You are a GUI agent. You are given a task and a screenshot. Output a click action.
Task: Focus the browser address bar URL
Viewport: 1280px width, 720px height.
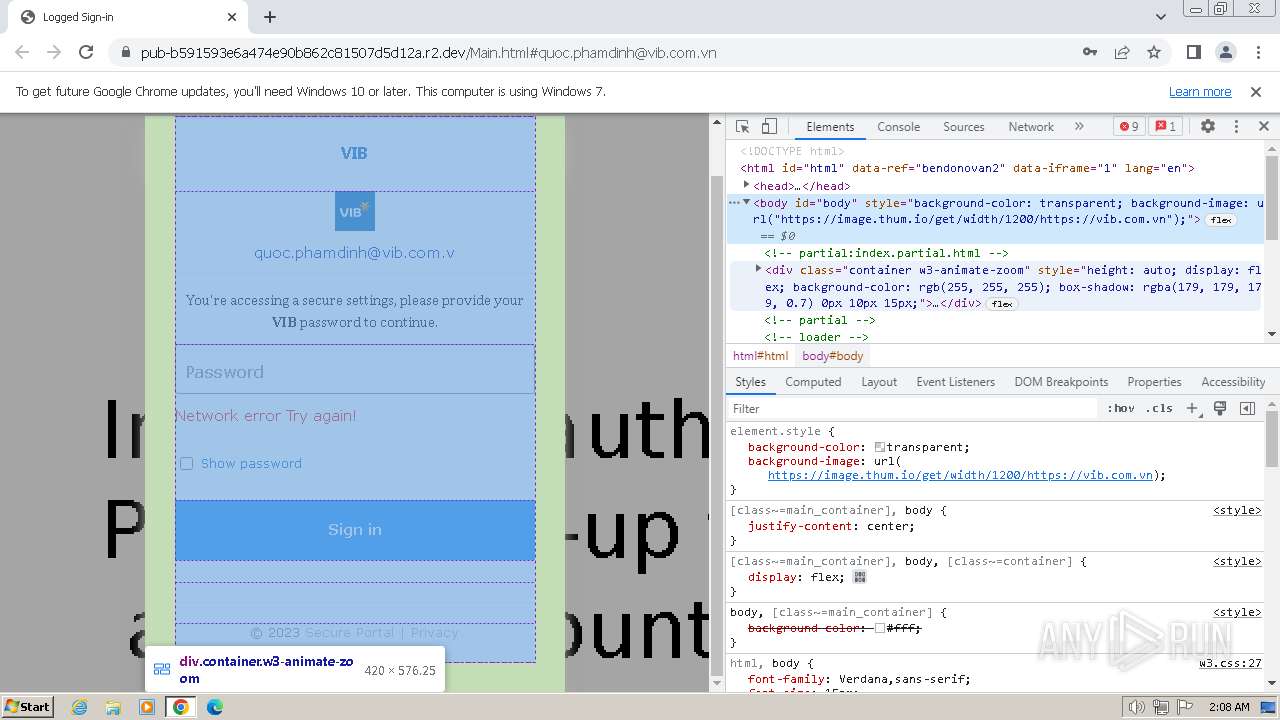428,53
